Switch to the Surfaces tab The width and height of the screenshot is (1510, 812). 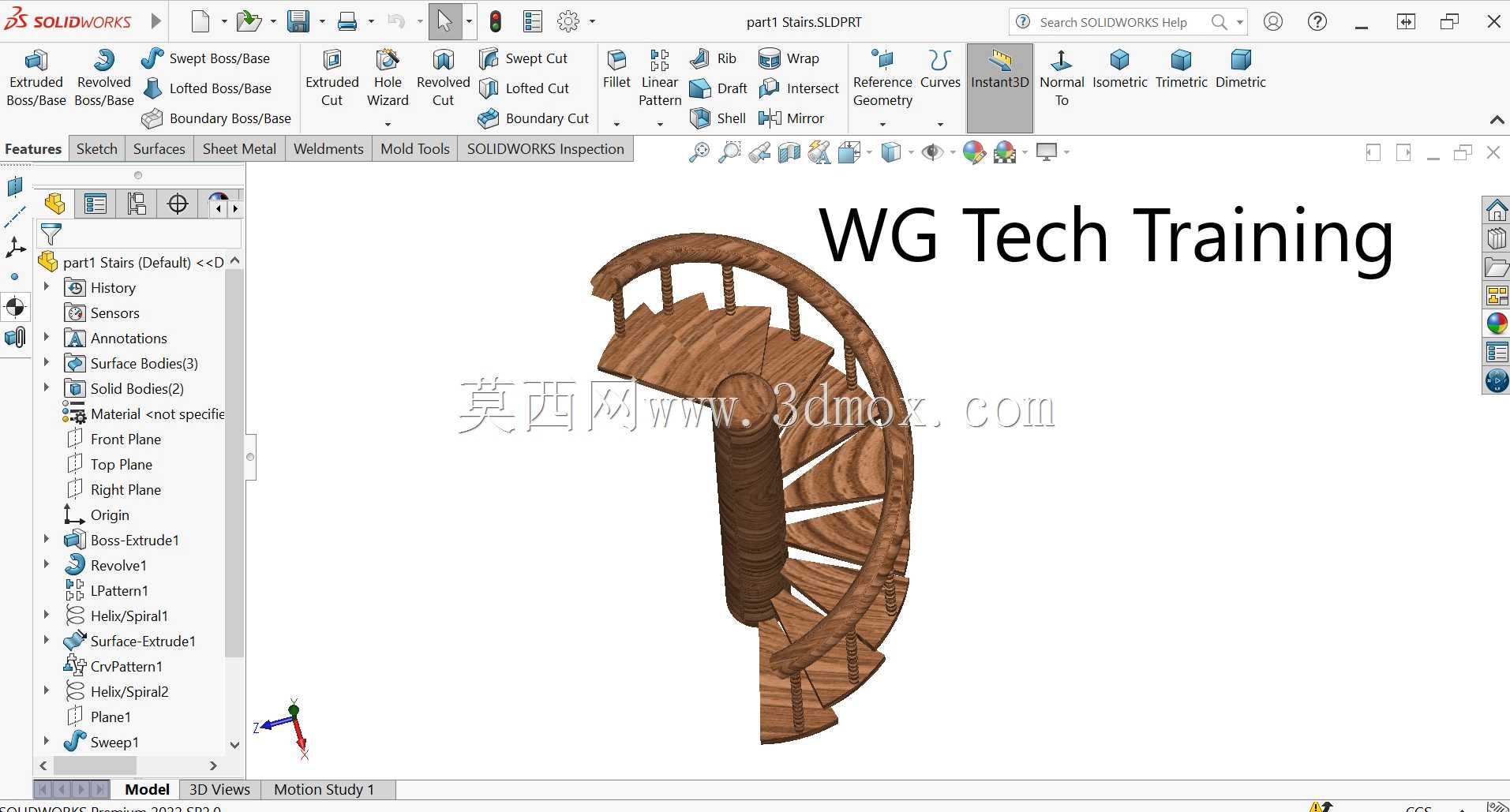pos(159,149)
